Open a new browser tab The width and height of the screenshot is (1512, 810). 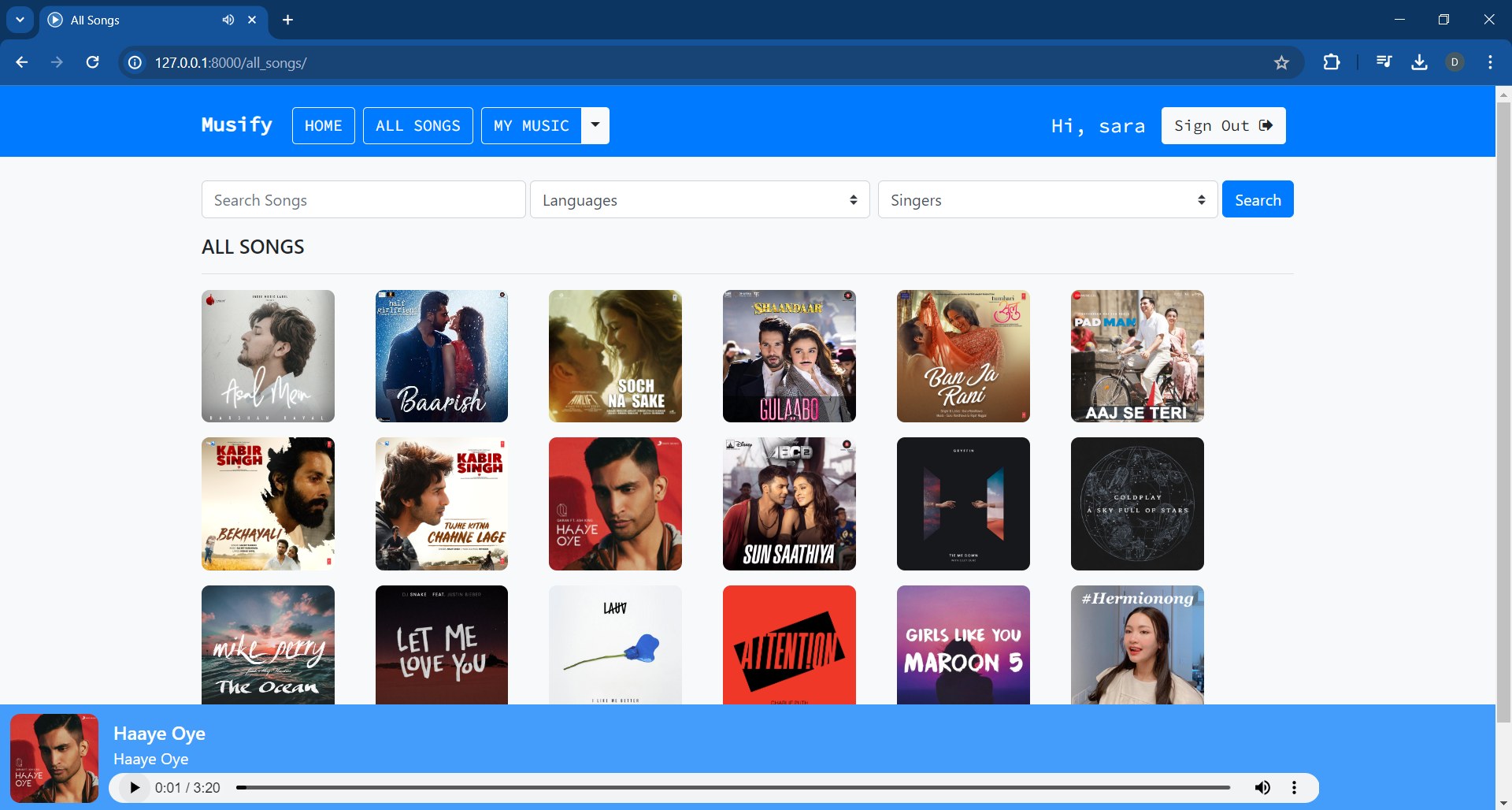click(x=288, y=20)
